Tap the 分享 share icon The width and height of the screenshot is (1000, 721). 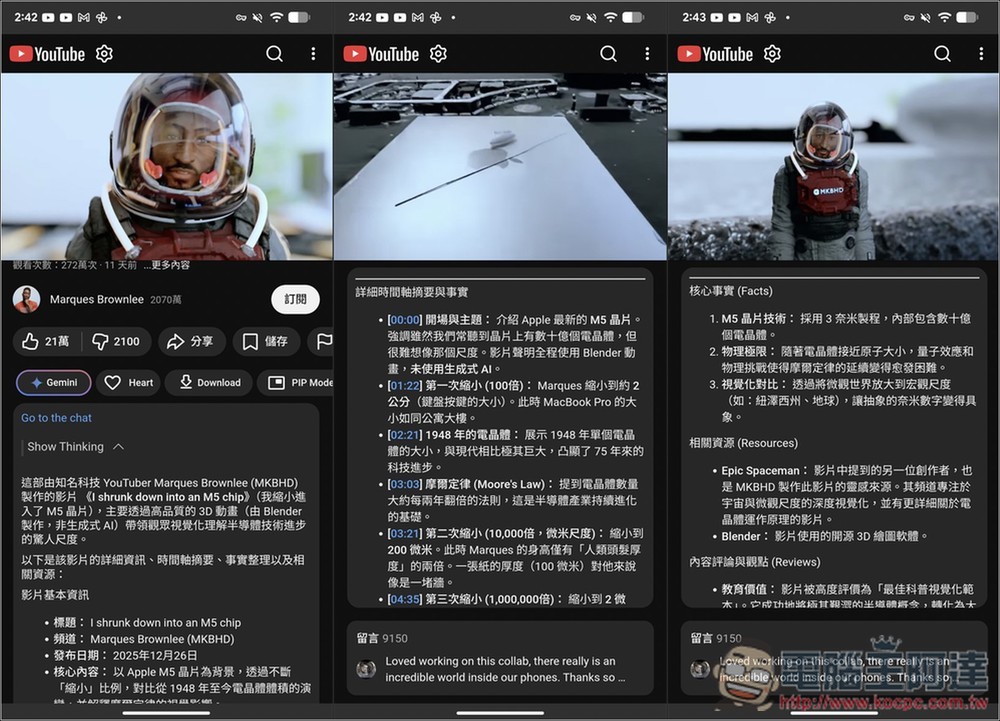click(x=191, y=341)
